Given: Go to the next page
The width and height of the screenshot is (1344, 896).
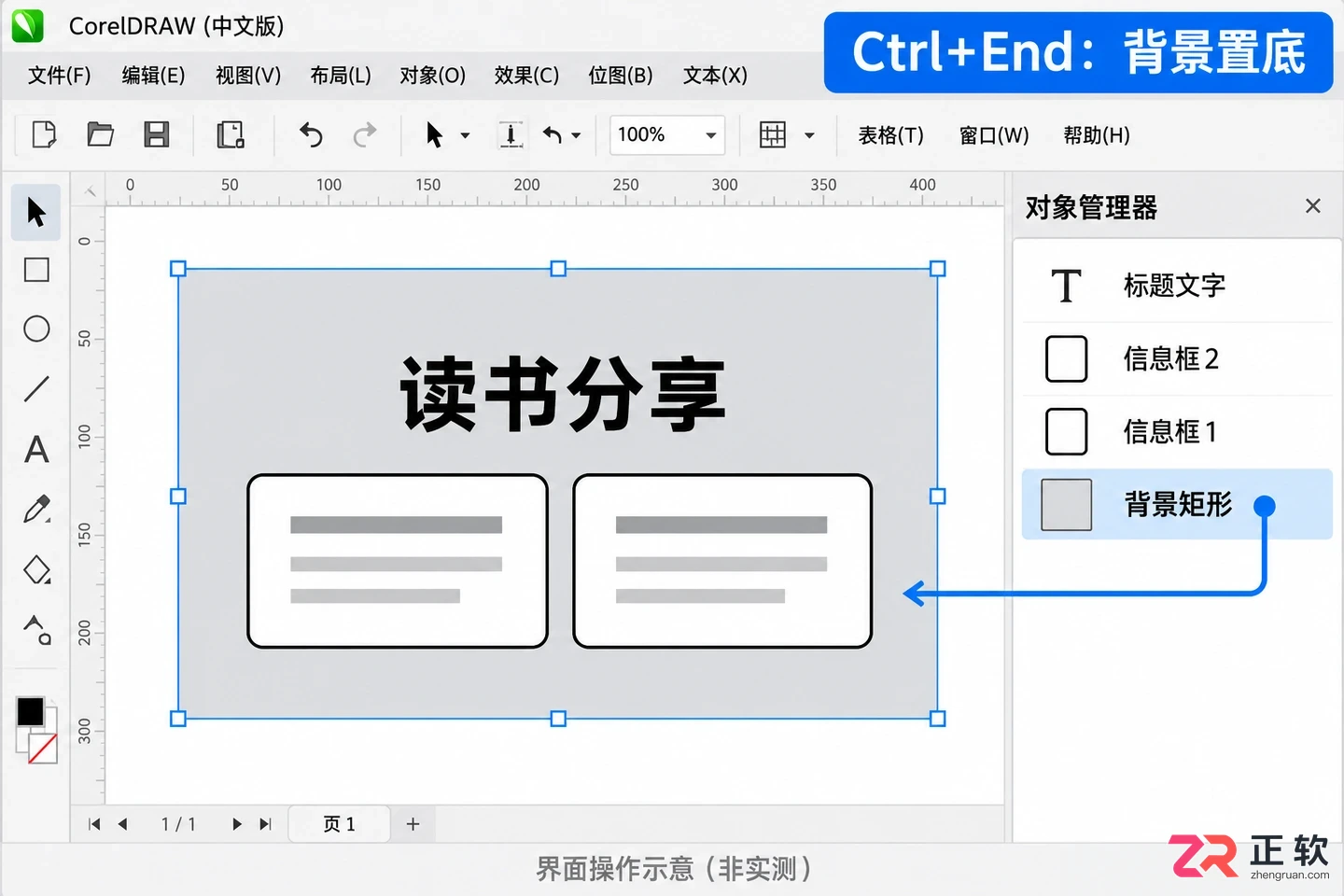Looking at the screenshot, I should (236, 824).
